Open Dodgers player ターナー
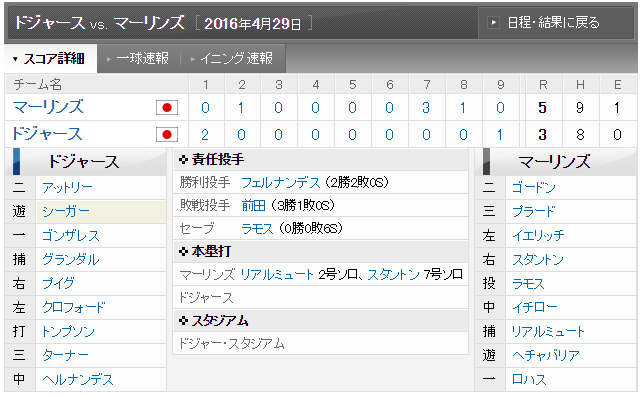 tap(65, 355)
